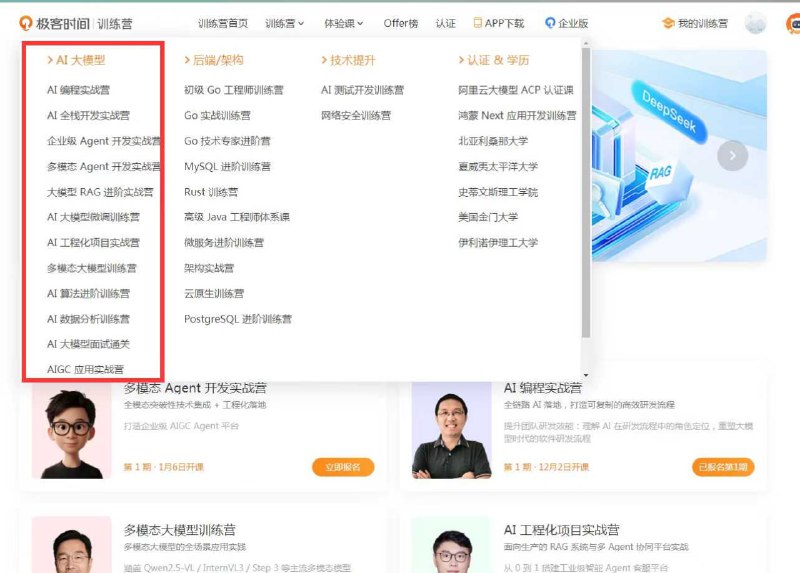Open the 多模态 Agent 开发实战营 card title
This screenshot has width=800, height=573.
[195, 388]
